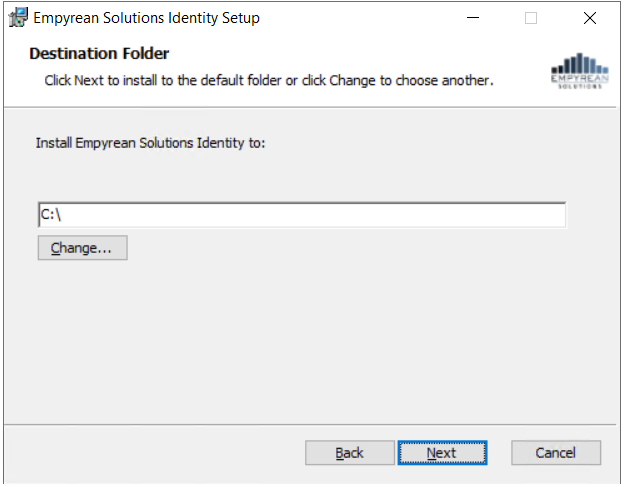Click the 'Click Next to install' instruction text
Screen dimensions: 624x487
pyautogui.click(x=269, y=80)
